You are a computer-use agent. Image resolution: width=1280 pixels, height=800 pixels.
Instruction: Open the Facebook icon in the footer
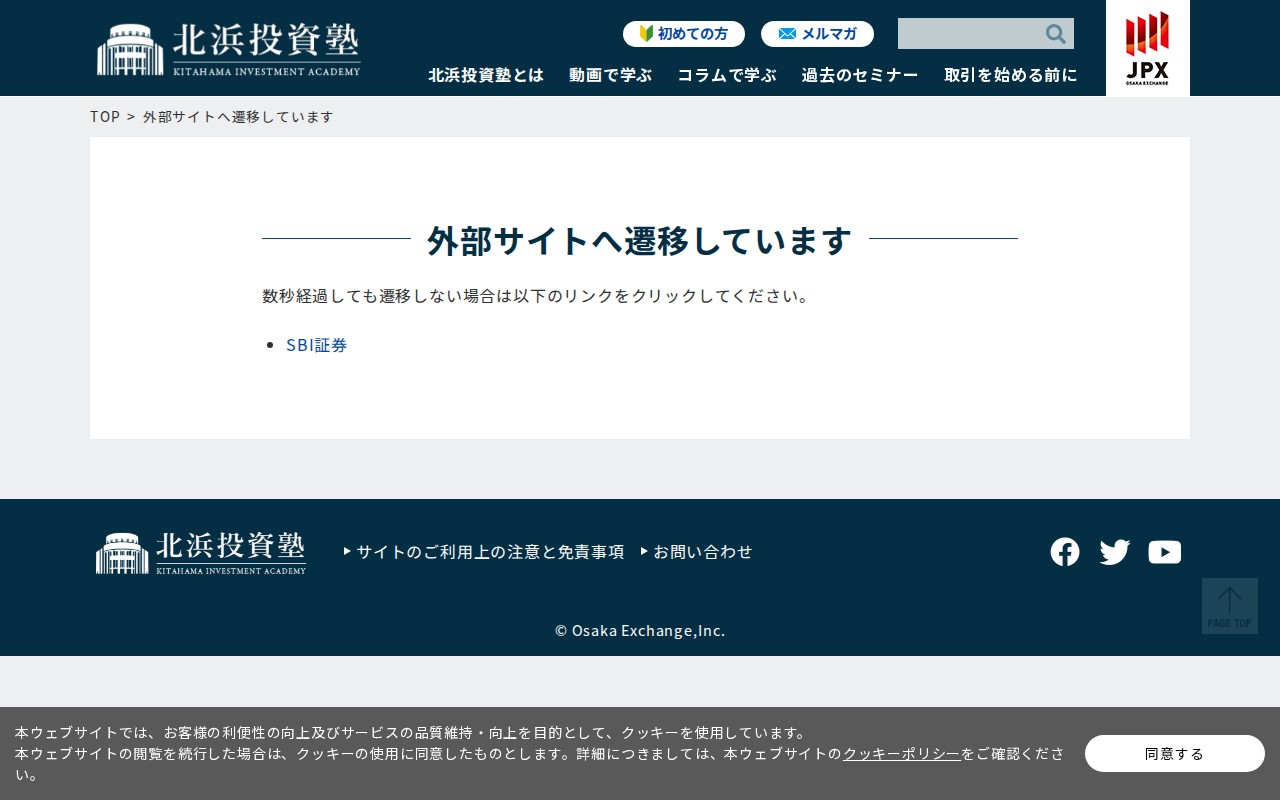(x=1065, y=552)
